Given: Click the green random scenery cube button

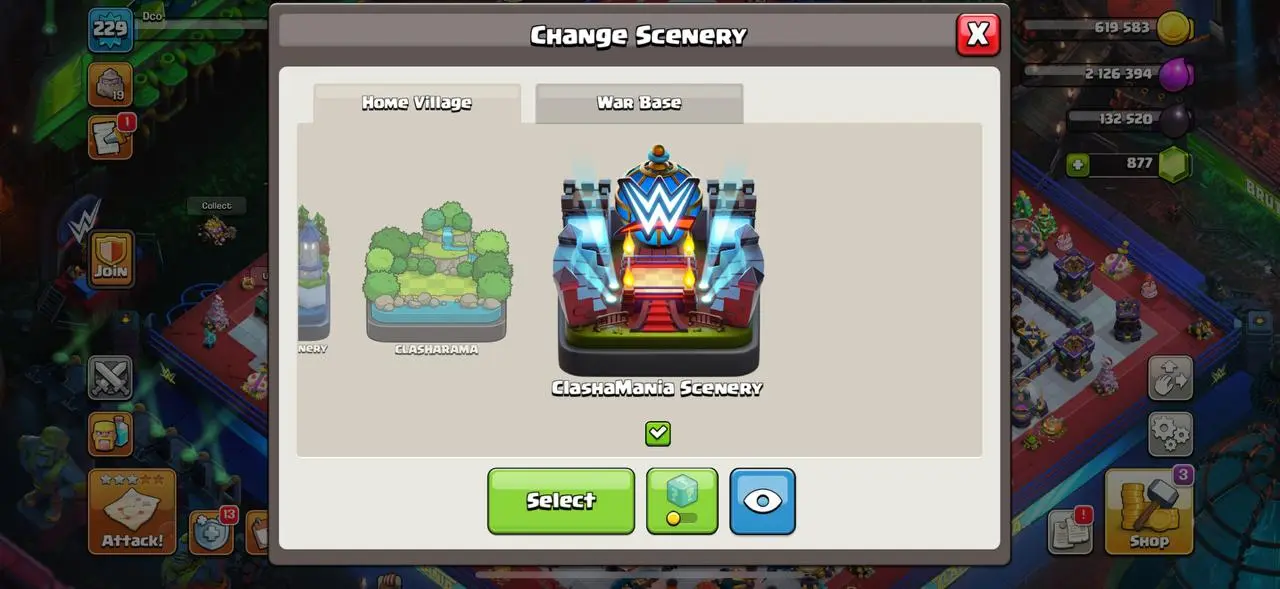Looking at the screenshot, I should tap(682, 501).
